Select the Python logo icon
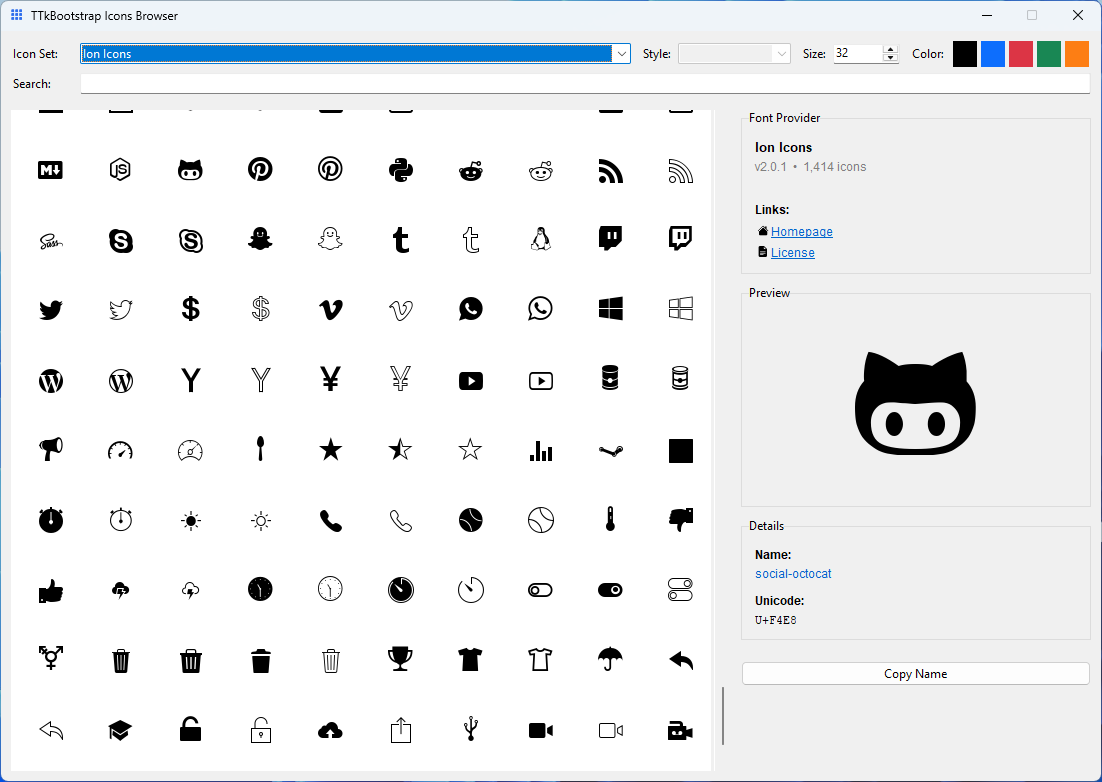 coord(400,170)
